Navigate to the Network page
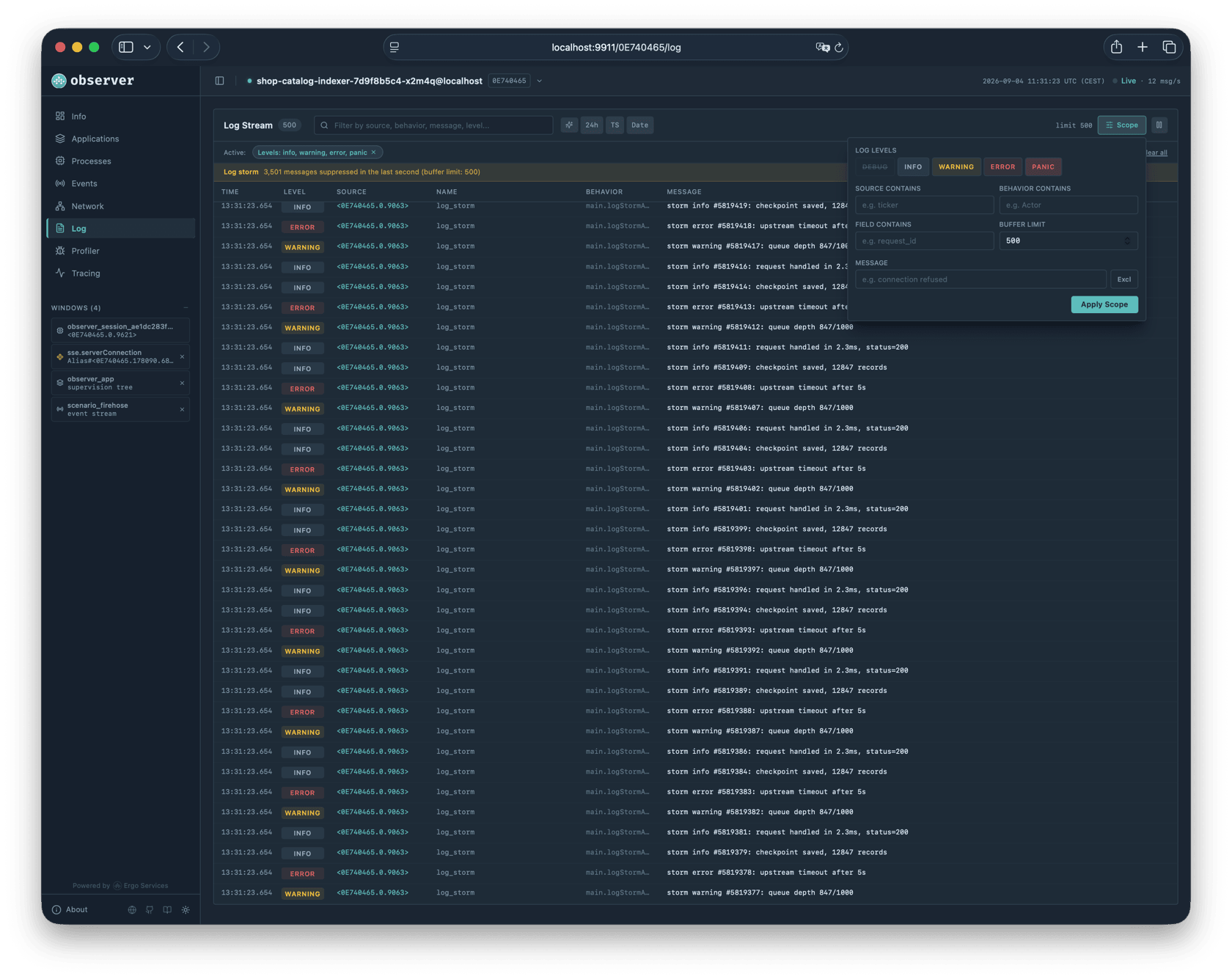 121,206
